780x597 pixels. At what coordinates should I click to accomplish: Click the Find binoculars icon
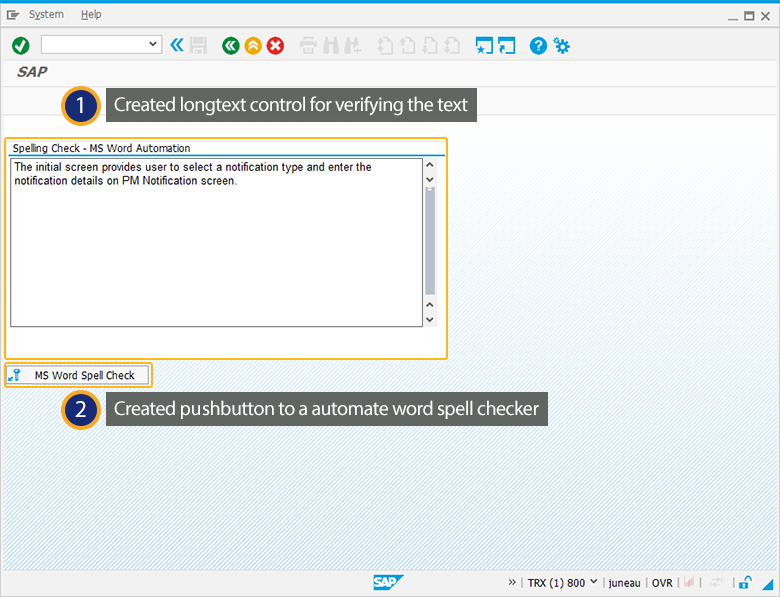pyautogui.click(x=331, y=46)
